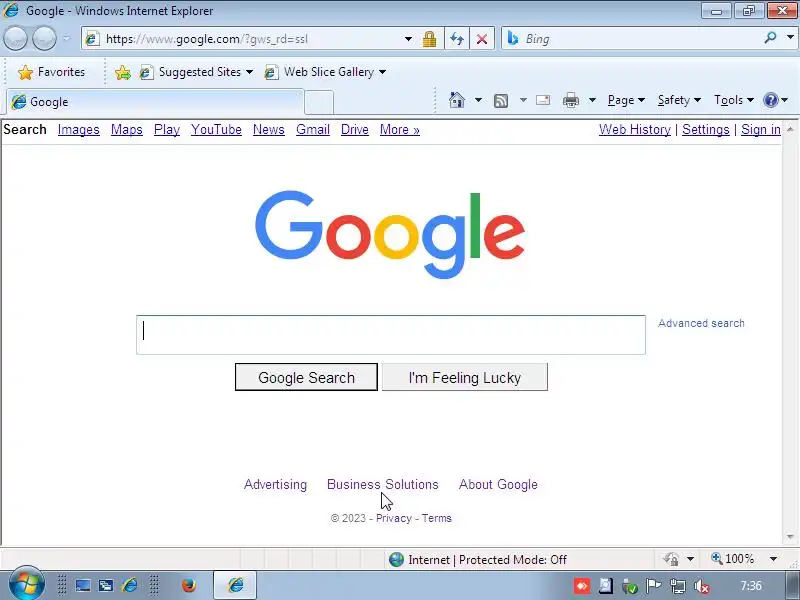Open Suggested Sites dropdown

(x=197, y=72)
